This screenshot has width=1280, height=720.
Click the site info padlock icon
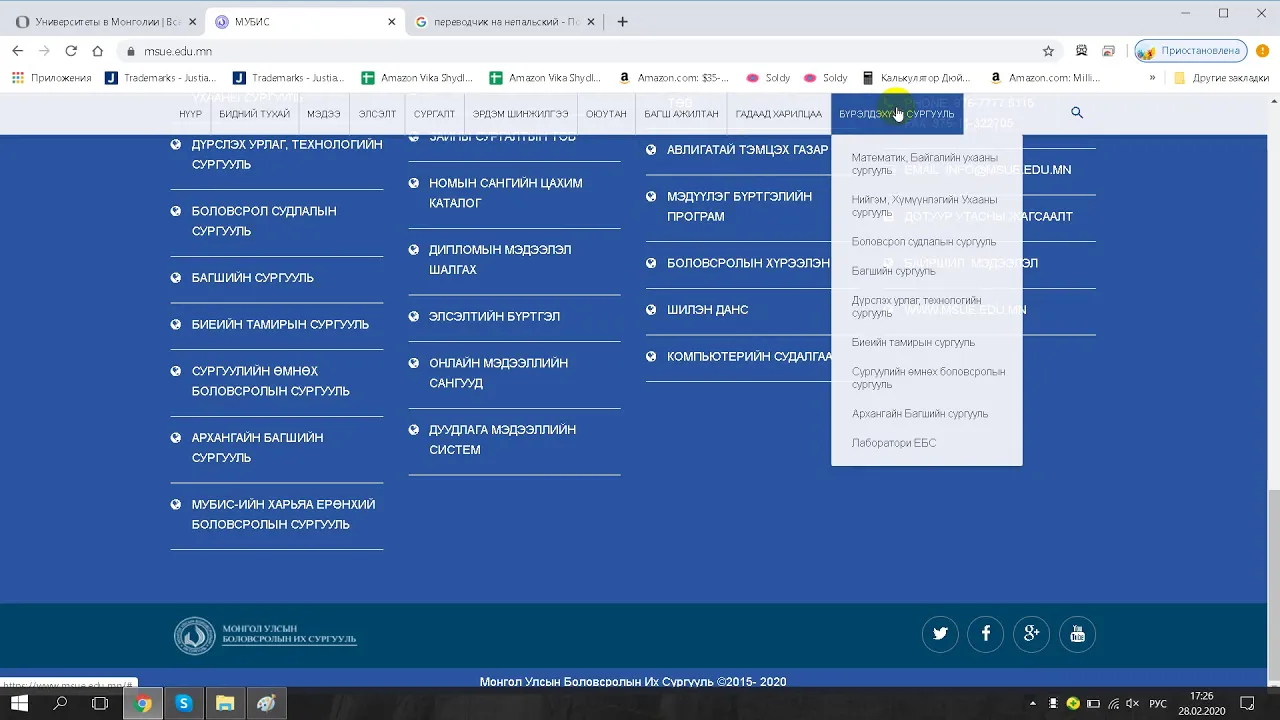point(130,51)
